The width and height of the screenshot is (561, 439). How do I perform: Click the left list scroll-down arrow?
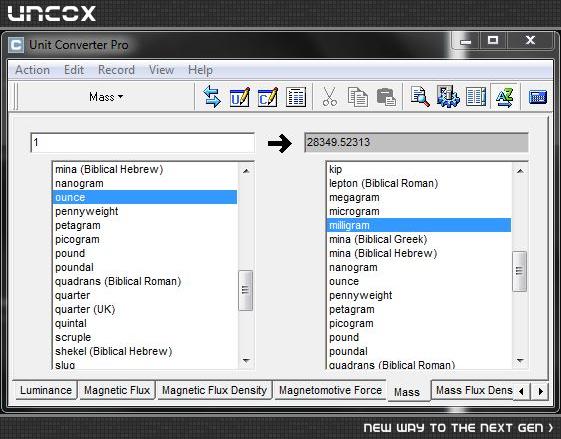(x=246, y=360)
